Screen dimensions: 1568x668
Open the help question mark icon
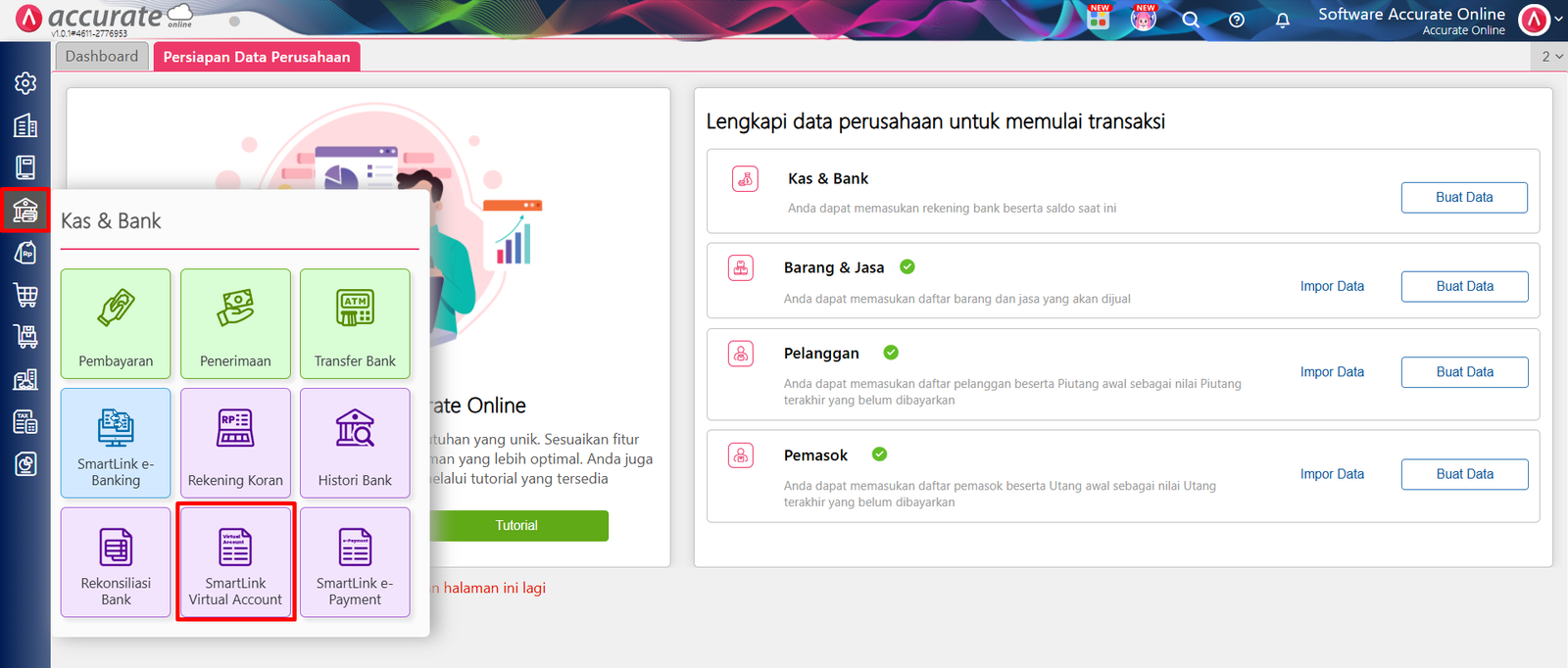coord(1237,20)
